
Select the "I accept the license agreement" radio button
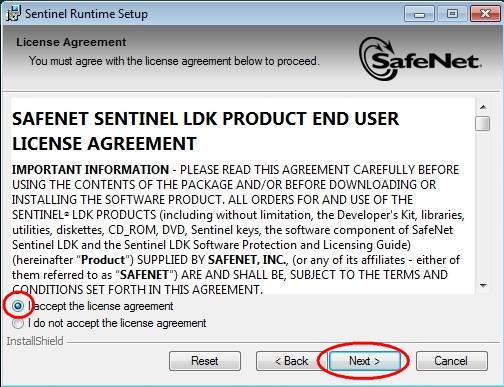pos(18,306)
